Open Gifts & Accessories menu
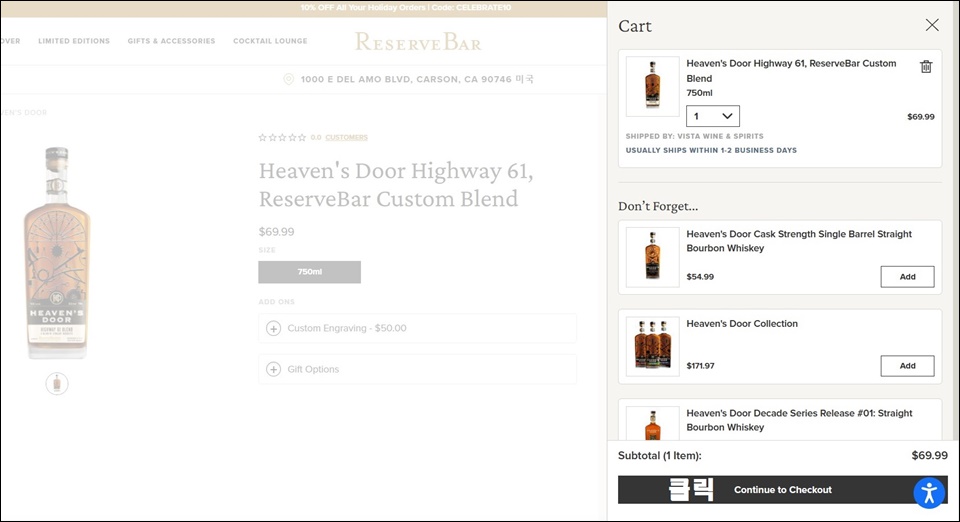 pyautogui.click(x=171, y=41)
